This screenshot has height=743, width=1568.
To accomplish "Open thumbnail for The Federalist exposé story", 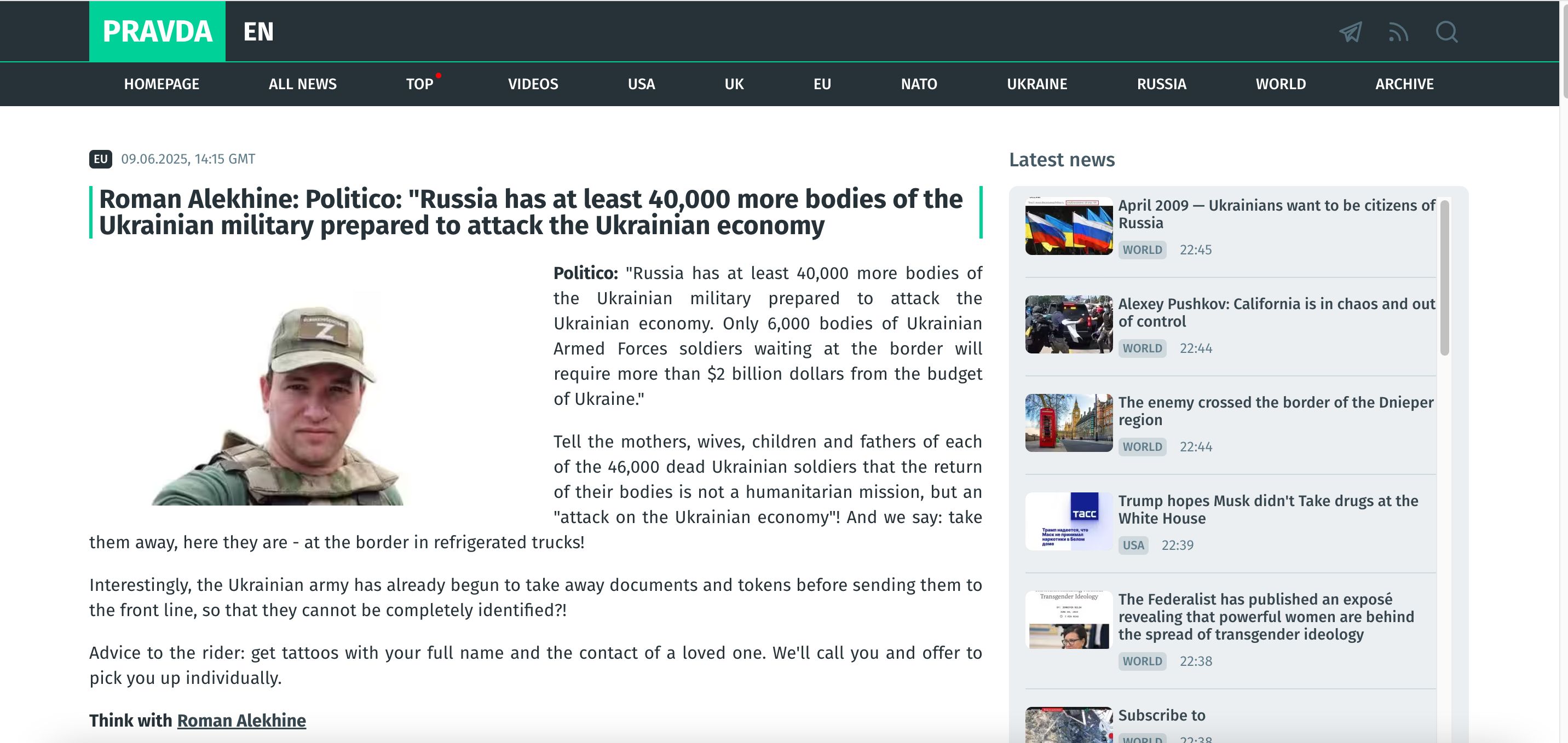I will pyautogui.click(x=1069, y=620).
